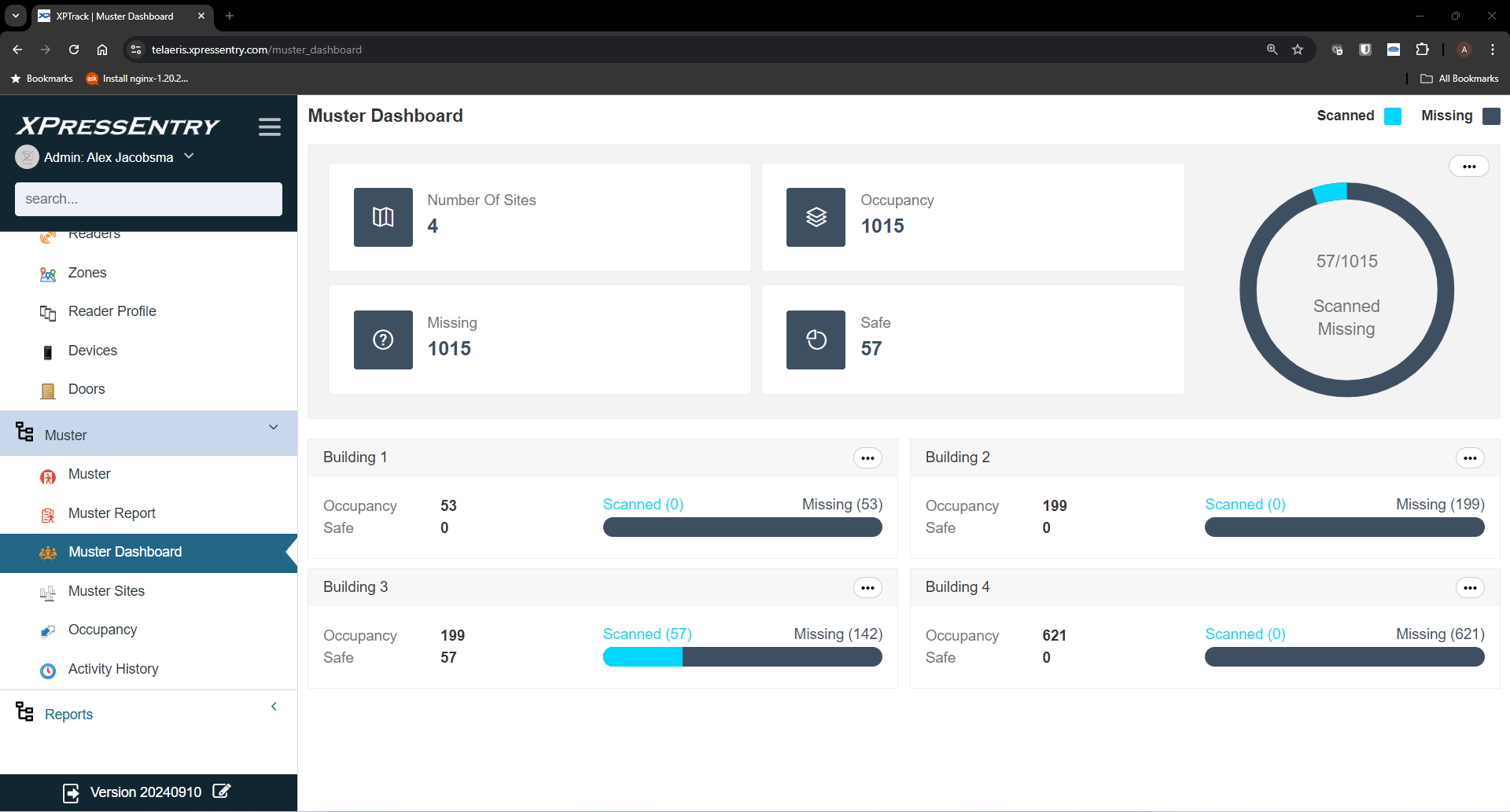Select Activity History sidebar item

point(113,669)
